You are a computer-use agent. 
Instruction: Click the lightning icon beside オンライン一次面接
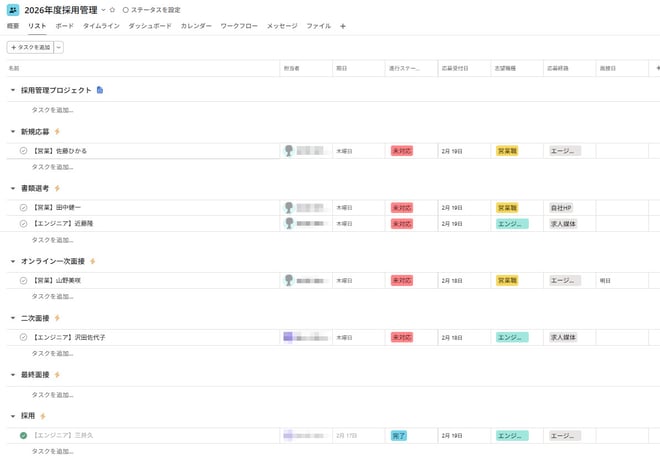coord(93,261)
